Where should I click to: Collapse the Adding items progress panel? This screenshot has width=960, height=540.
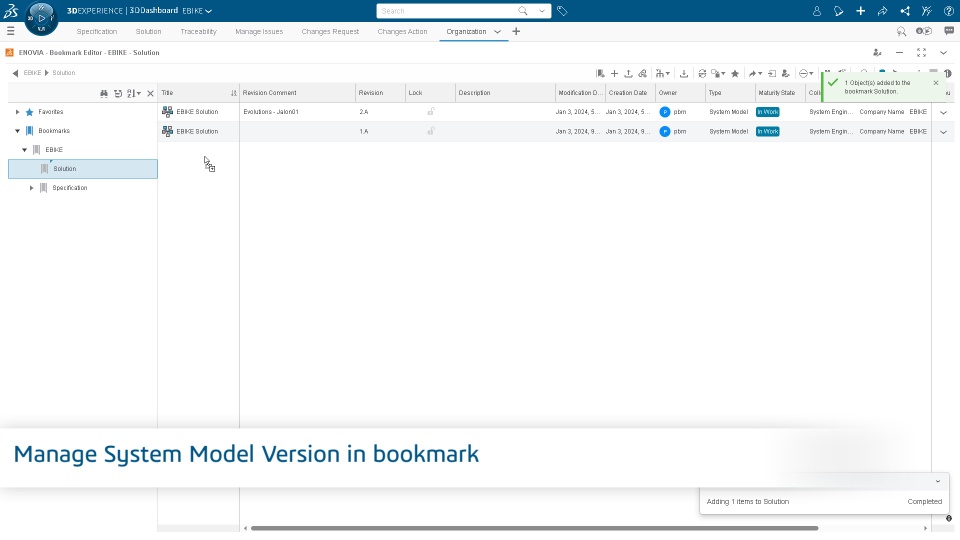tap(937, 481)
